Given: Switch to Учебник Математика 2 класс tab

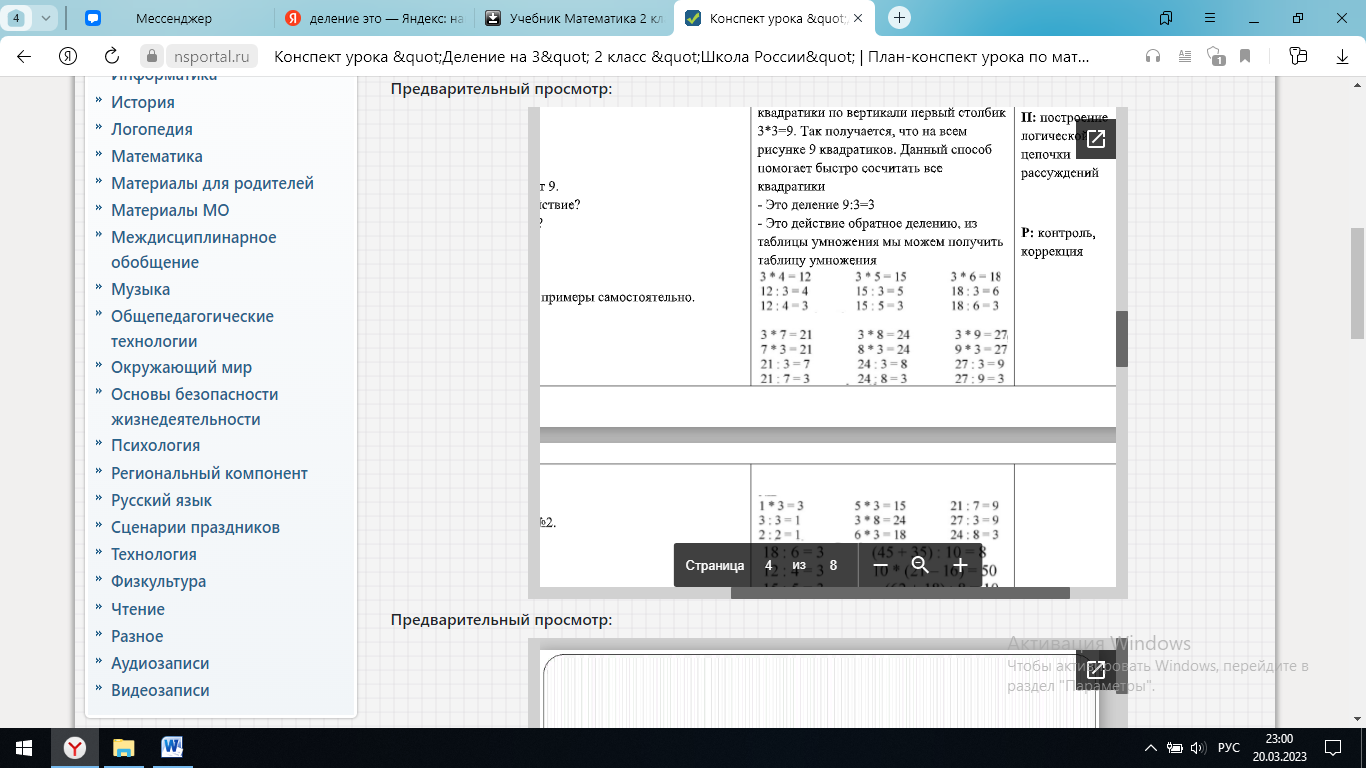Looking at the screenshot, I should click(568, 18).
